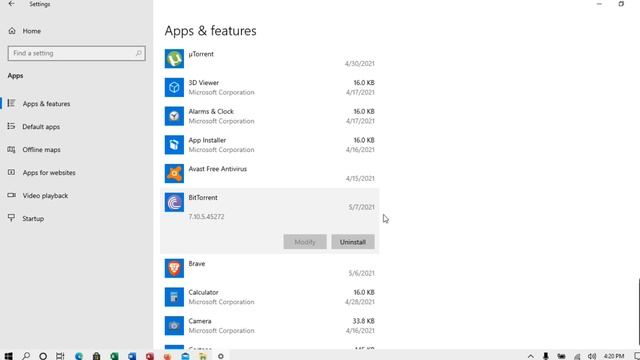Select the Alarms & Clock entry name

[x=211, y=111]
